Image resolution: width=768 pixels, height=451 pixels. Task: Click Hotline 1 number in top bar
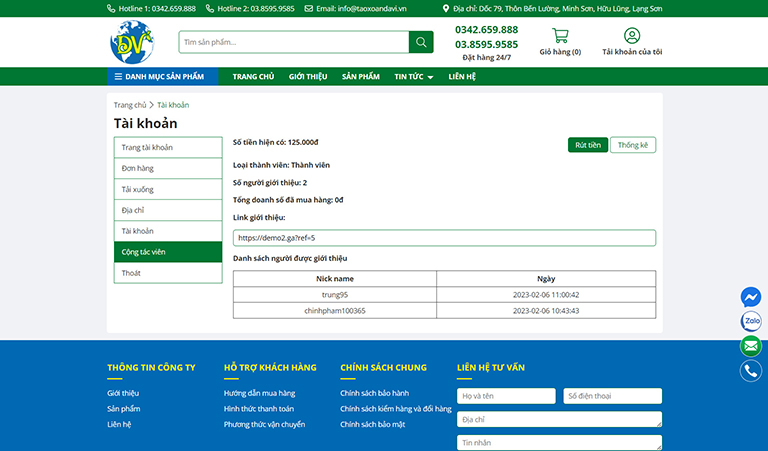click(173, 8)
